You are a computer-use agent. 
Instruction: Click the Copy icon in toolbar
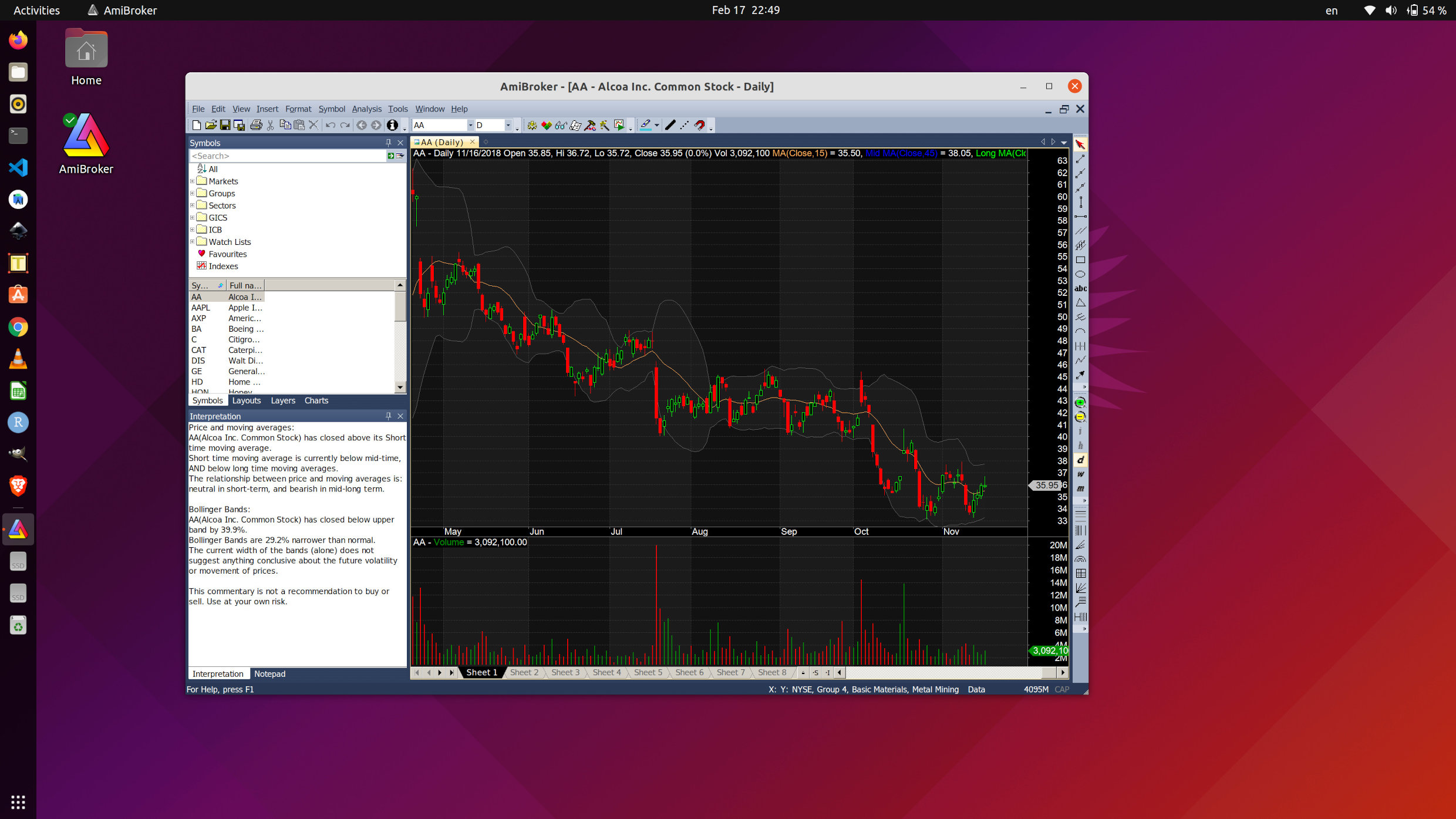pyautogui.click(x=285, y=125)
